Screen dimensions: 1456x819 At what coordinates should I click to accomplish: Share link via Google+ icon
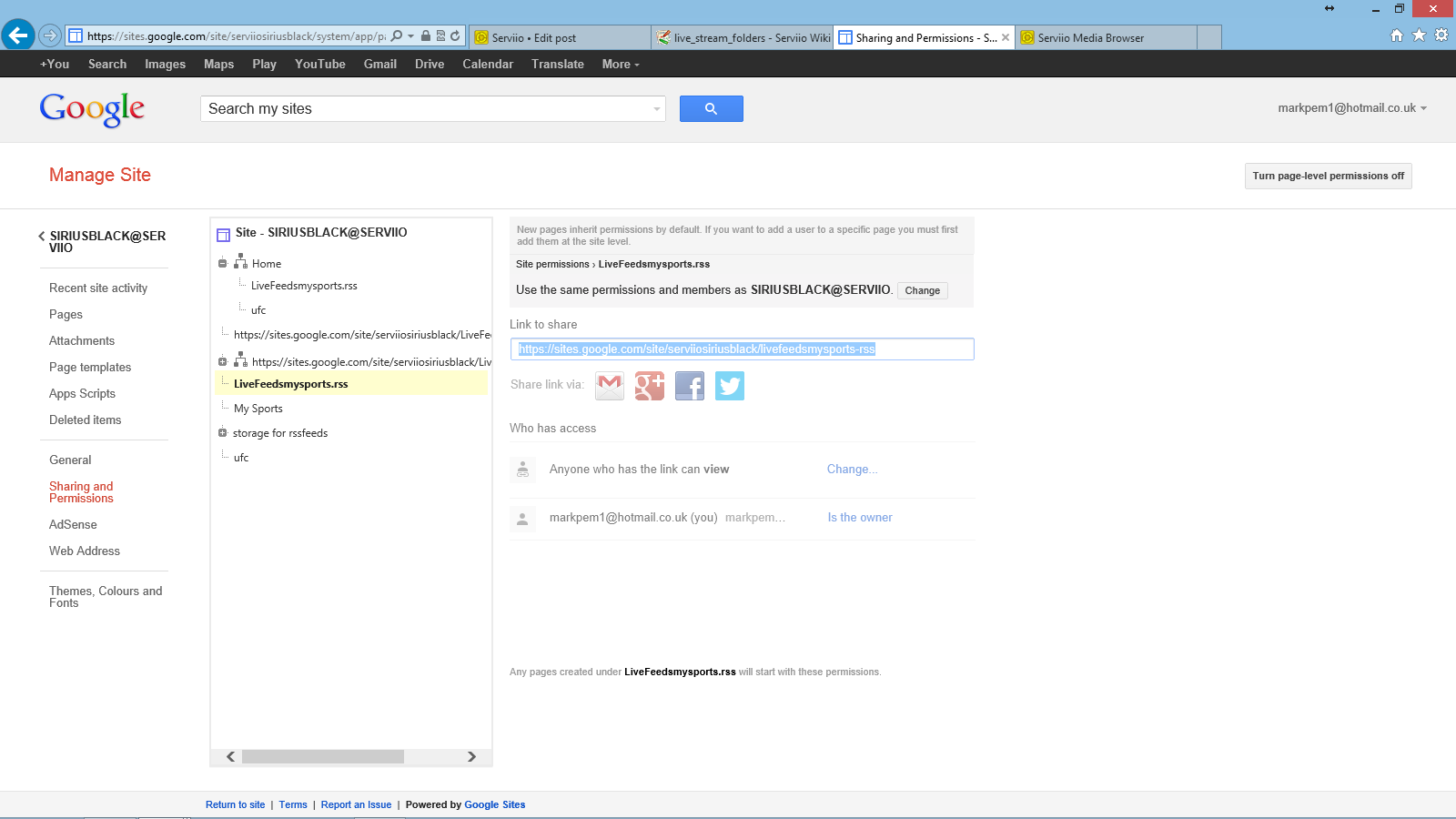[650, 386]
